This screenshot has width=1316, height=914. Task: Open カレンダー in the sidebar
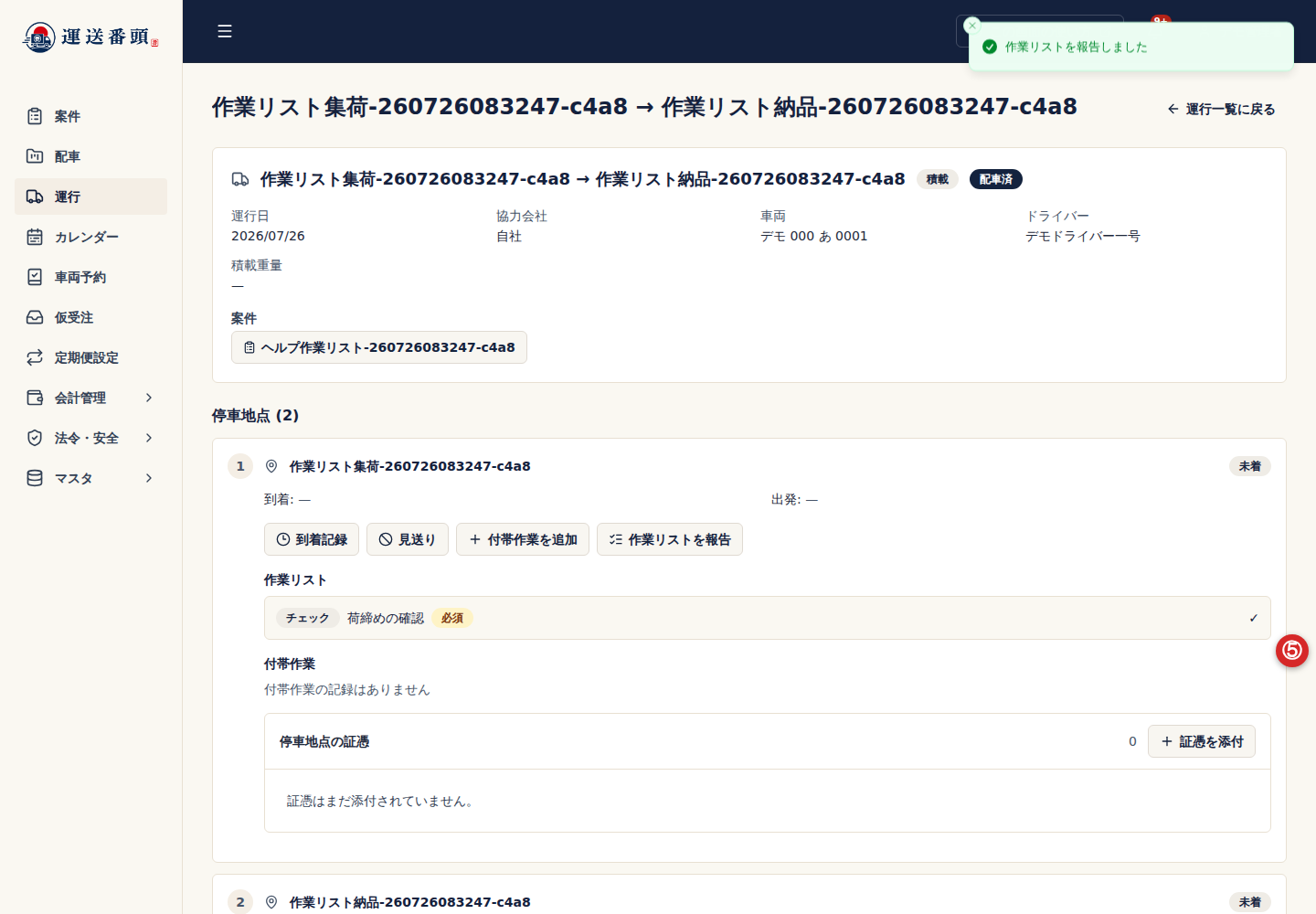[90, 237]
